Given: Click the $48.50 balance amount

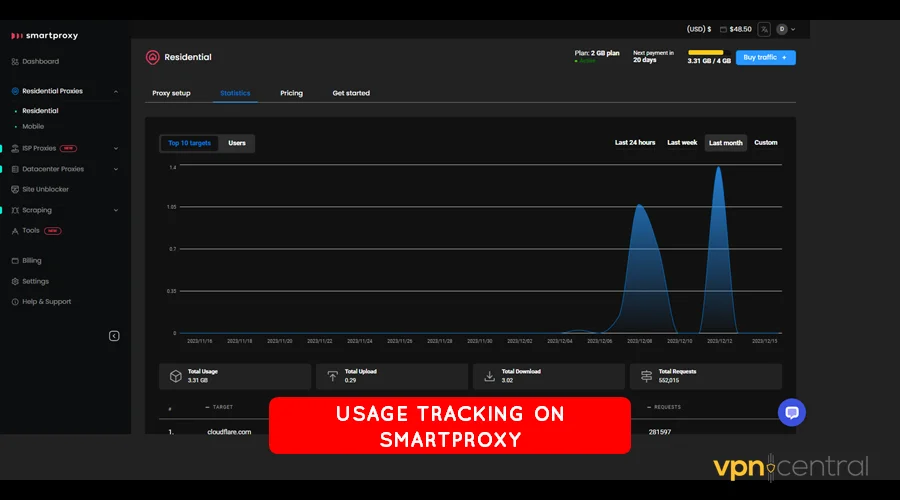Looking at the screenshot, I should pos(740,29).
